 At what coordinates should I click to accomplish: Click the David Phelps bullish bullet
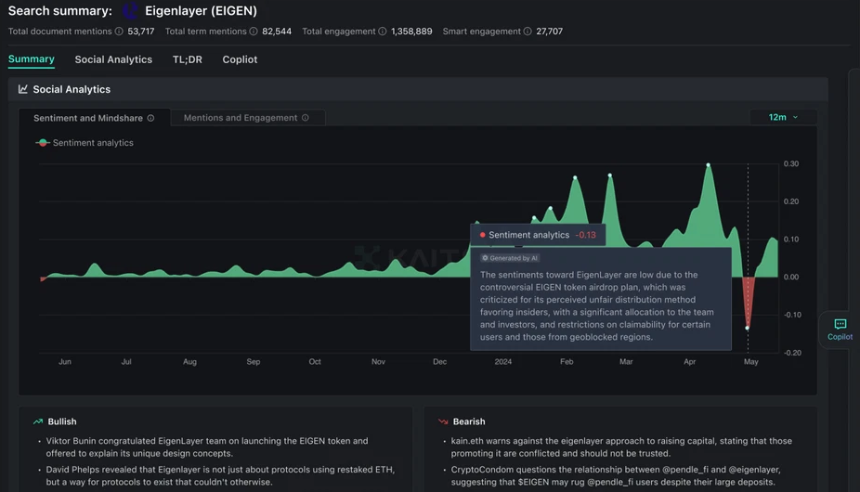pos(220,476)
